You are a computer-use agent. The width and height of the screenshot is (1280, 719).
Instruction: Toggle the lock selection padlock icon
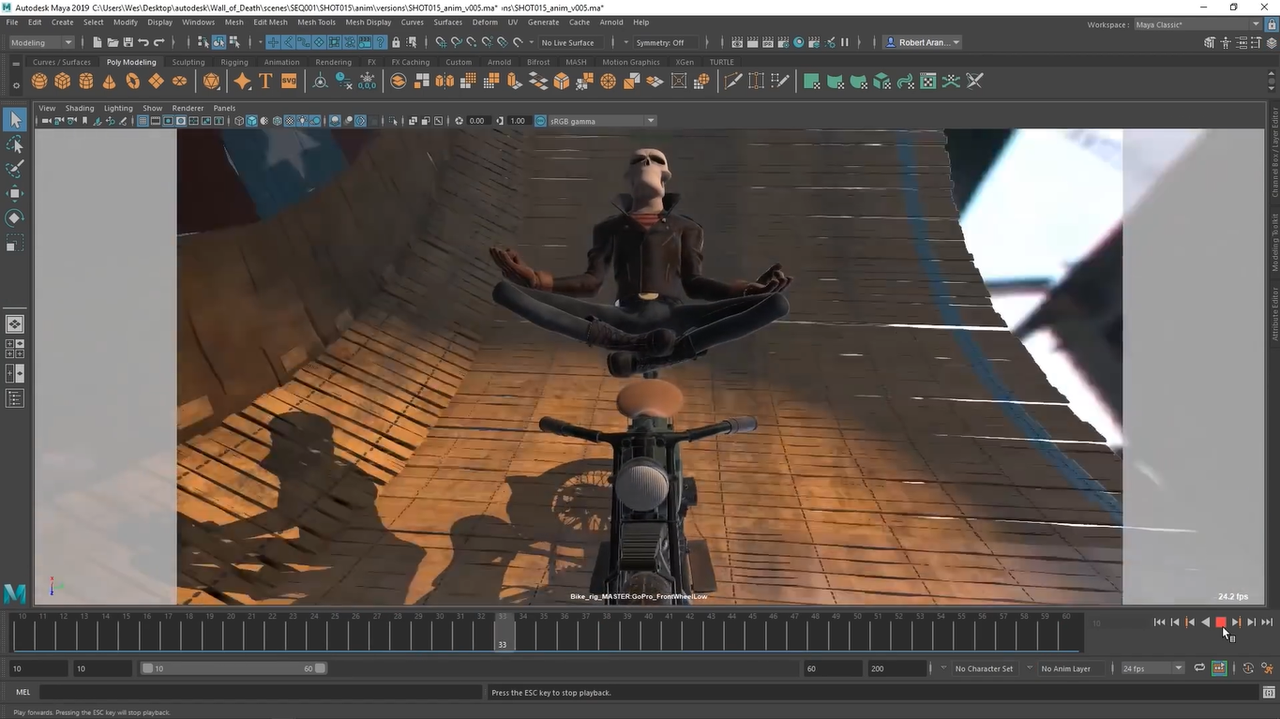point(396,42)
